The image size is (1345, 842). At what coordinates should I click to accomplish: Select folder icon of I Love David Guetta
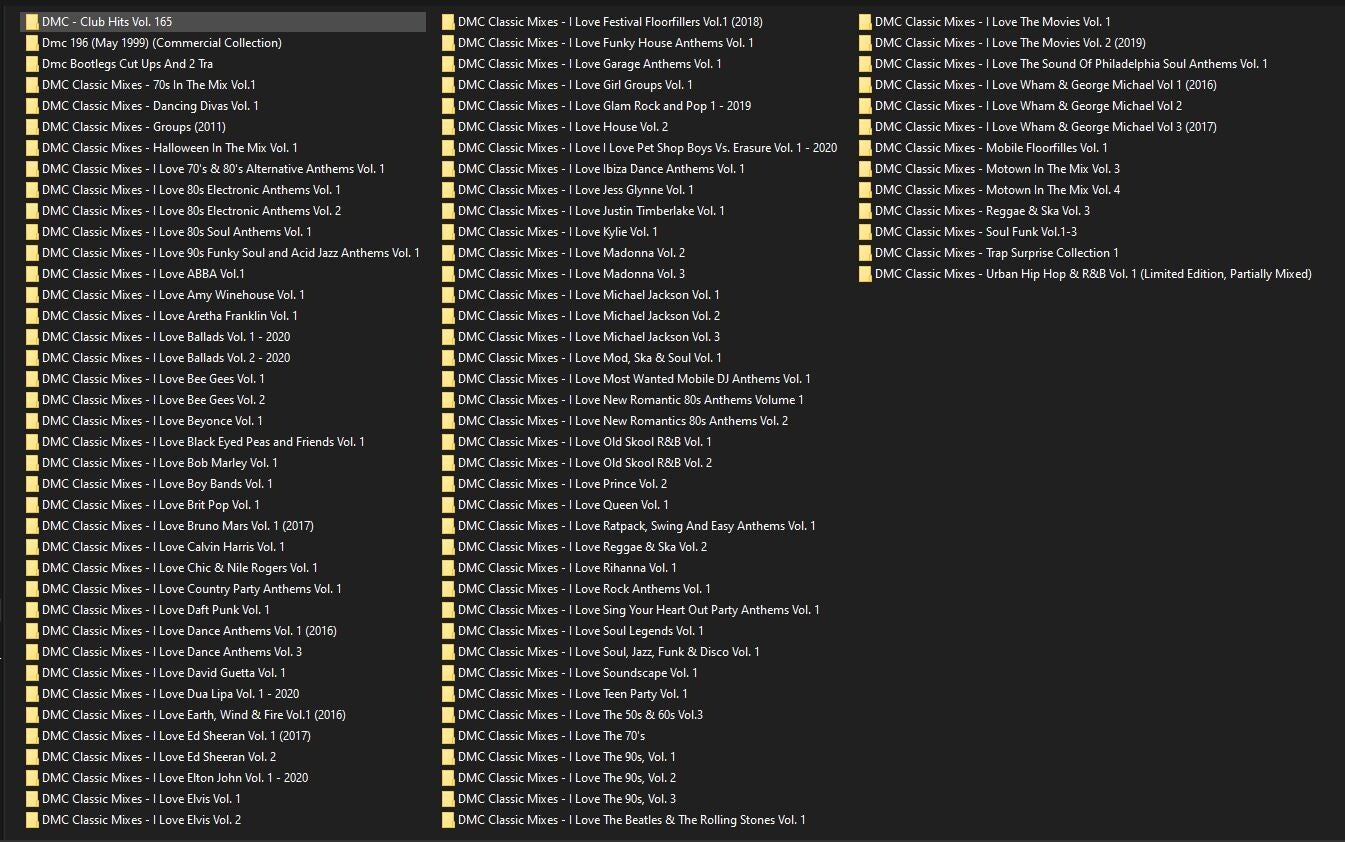[32, 673]
